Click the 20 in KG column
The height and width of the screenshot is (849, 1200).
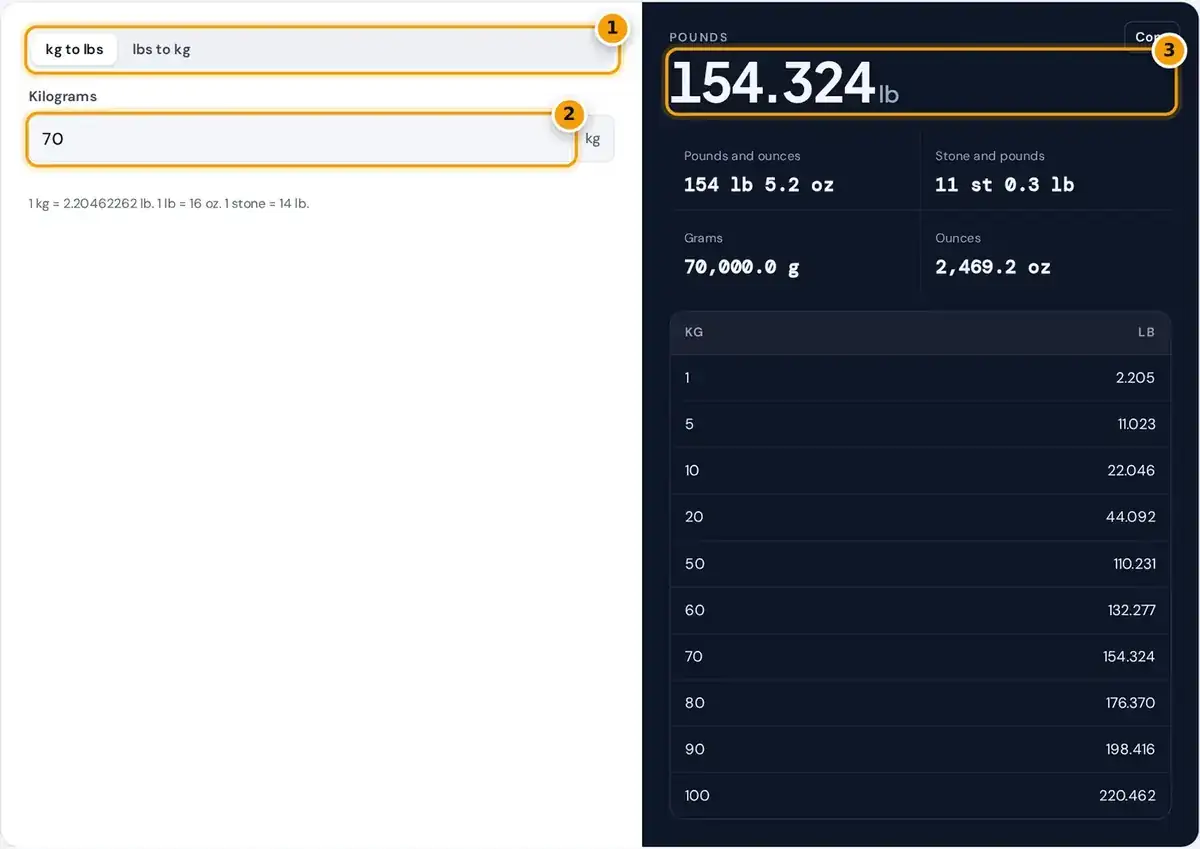pos(694,517)
